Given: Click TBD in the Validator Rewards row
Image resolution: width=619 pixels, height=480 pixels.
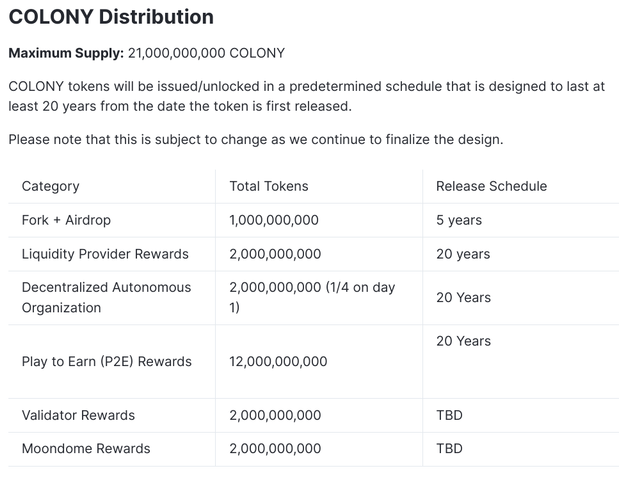Looking at the screenshot, I should click(449, 415).
